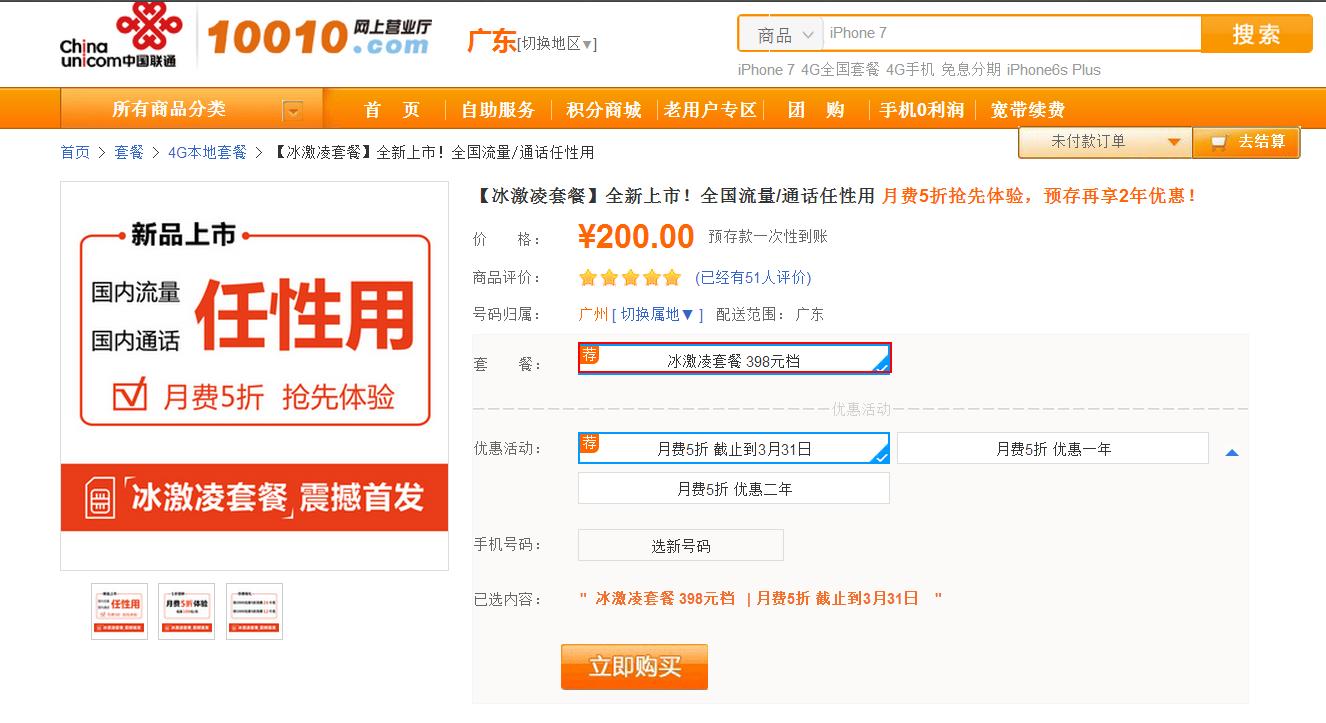This screenshot has height=723, width=1326.
Task: Choose the 月费5折 优惠二年 promotion
Action: coord(734,489)
